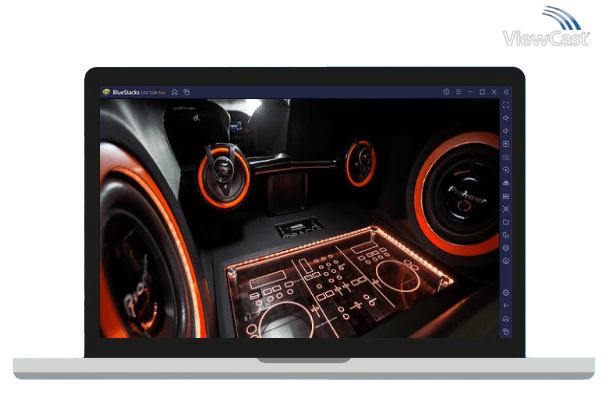
Task: Open the multi-instance manager icon in sidebar
Action: (506, 235)
